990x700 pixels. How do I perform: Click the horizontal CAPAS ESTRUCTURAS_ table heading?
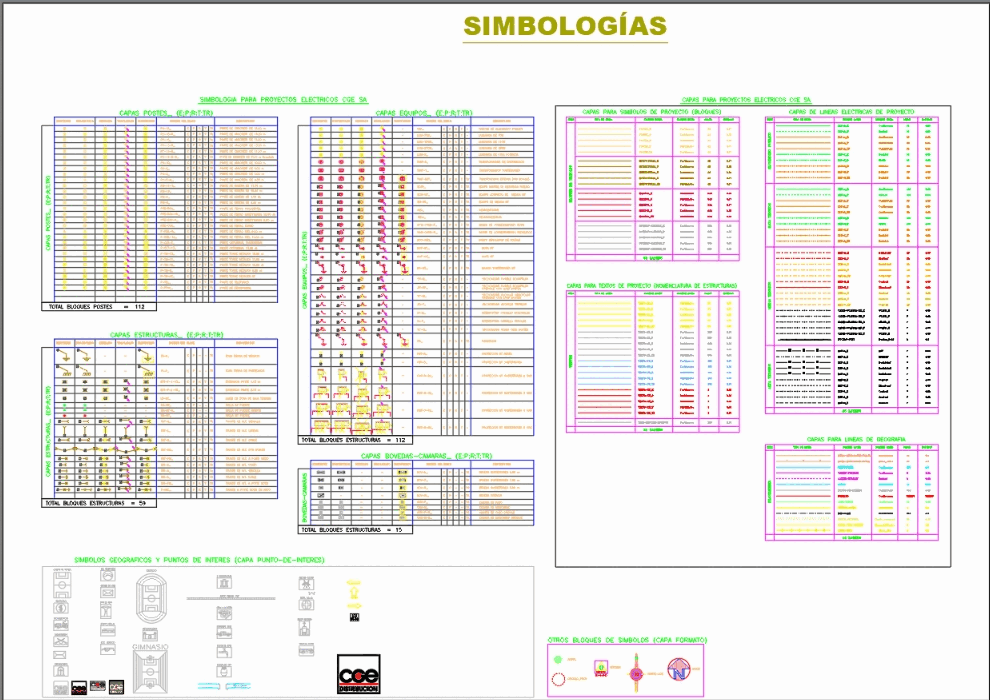point(167,335)
